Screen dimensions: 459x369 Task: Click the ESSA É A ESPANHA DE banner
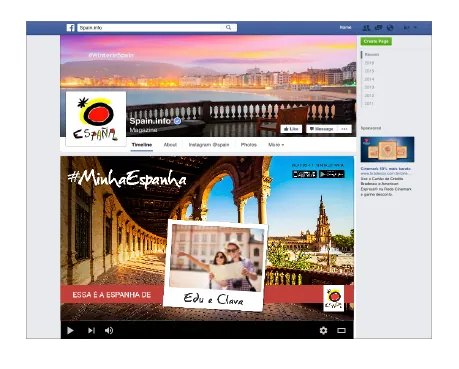point(112,295)
